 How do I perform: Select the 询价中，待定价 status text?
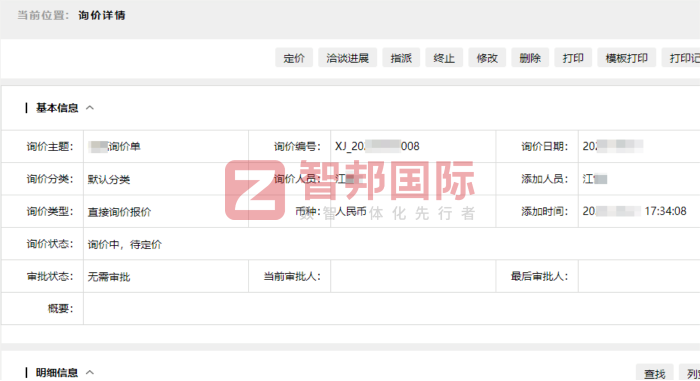pos(125,244)
